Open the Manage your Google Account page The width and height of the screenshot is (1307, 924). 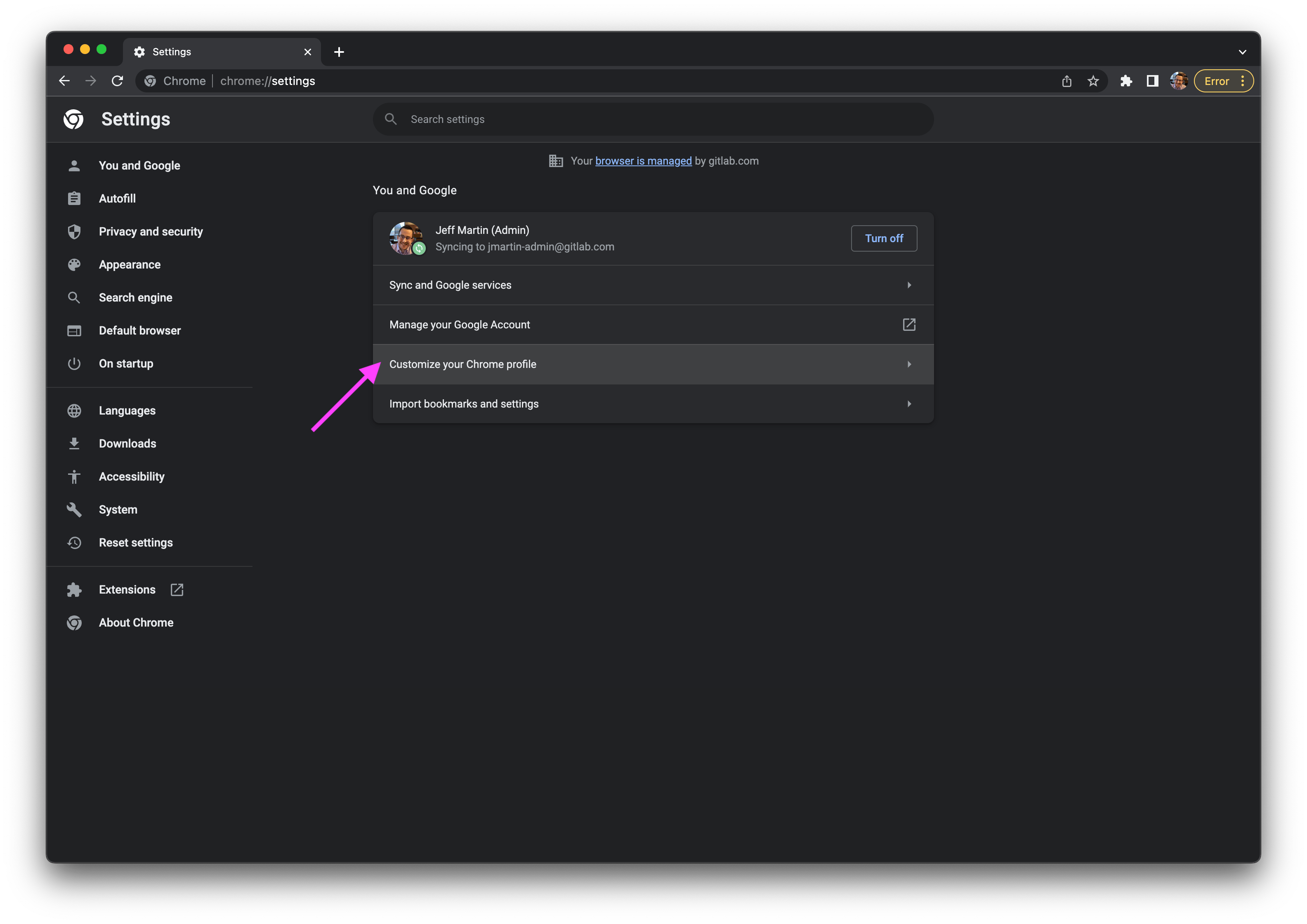click(x=652, y=324)
